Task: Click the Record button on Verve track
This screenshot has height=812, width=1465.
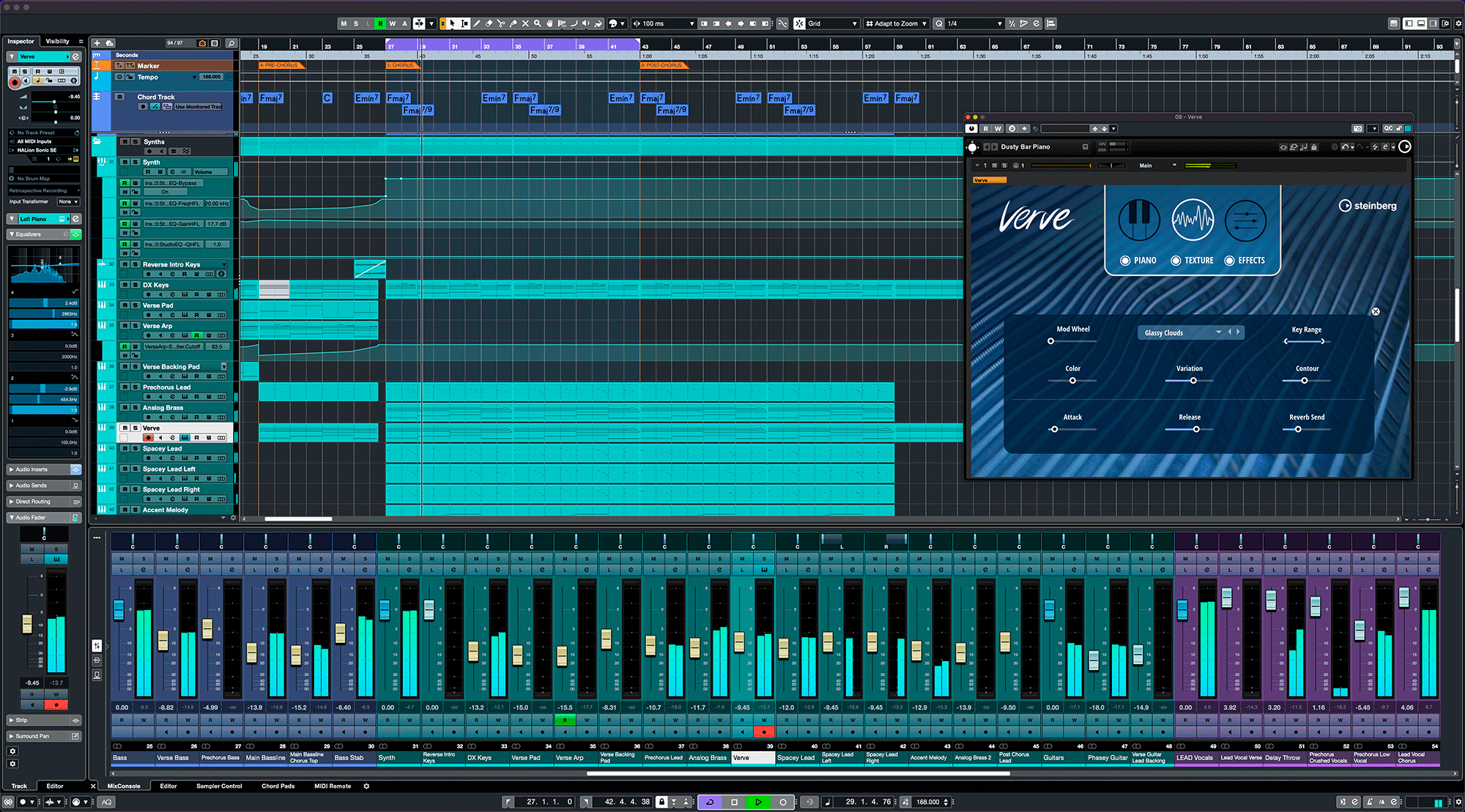Action: tap(148, 438)
